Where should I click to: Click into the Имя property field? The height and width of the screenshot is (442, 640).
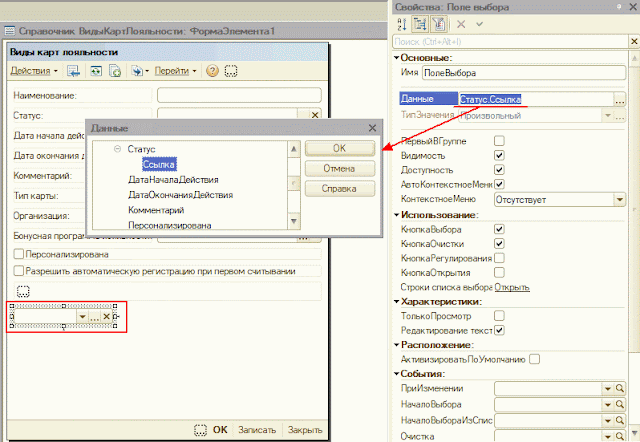[x=524, y=73]
